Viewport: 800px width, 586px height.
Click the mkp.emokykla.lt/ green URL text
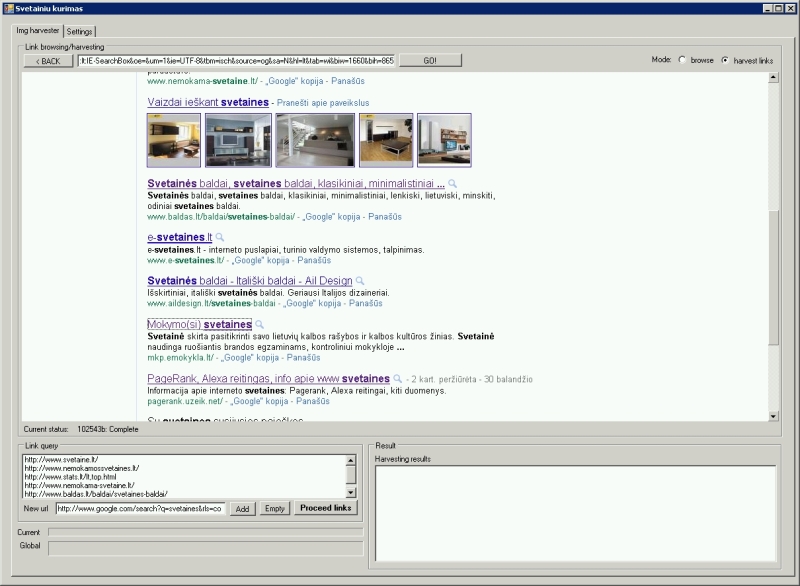[x=181, y=358]
